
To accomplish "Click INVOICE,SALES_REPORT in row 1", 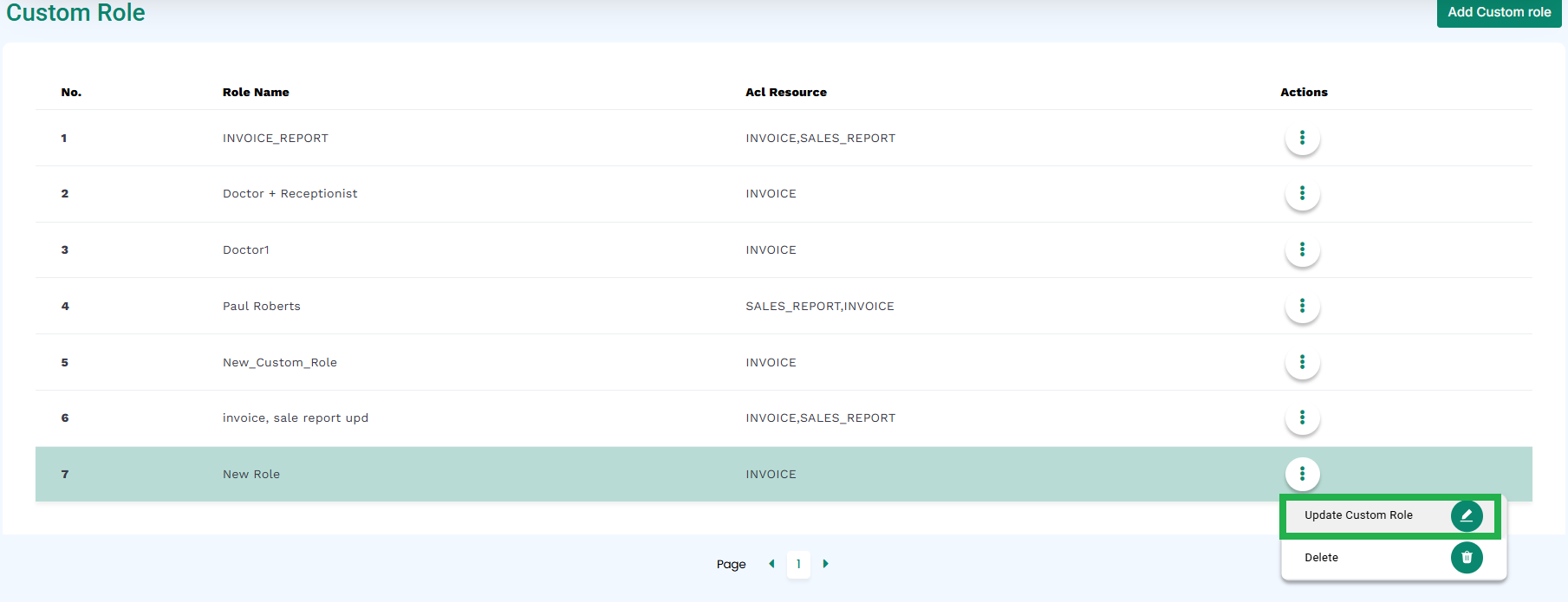I will pos(821,138).
